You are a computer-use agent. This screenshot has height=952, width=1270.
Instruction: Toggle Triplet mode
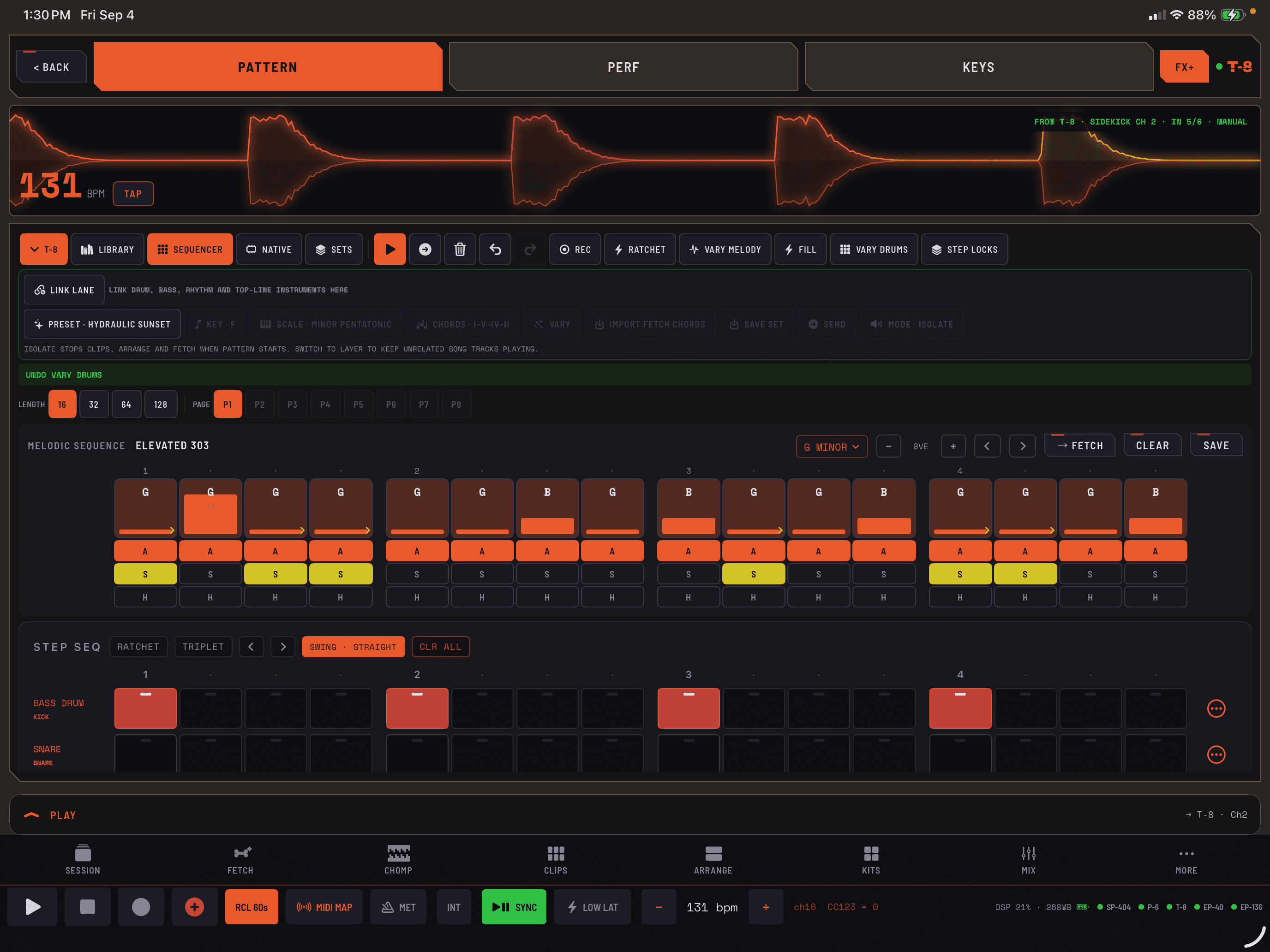pos(203,647)
